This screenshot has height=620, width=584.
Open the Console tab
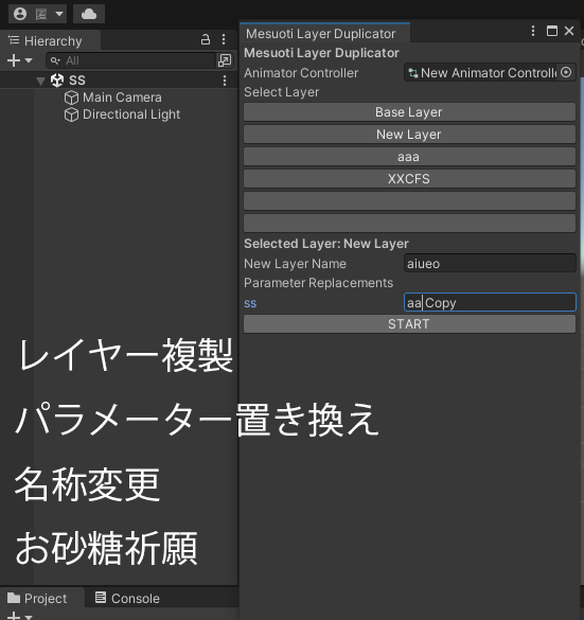coord(127,598)
